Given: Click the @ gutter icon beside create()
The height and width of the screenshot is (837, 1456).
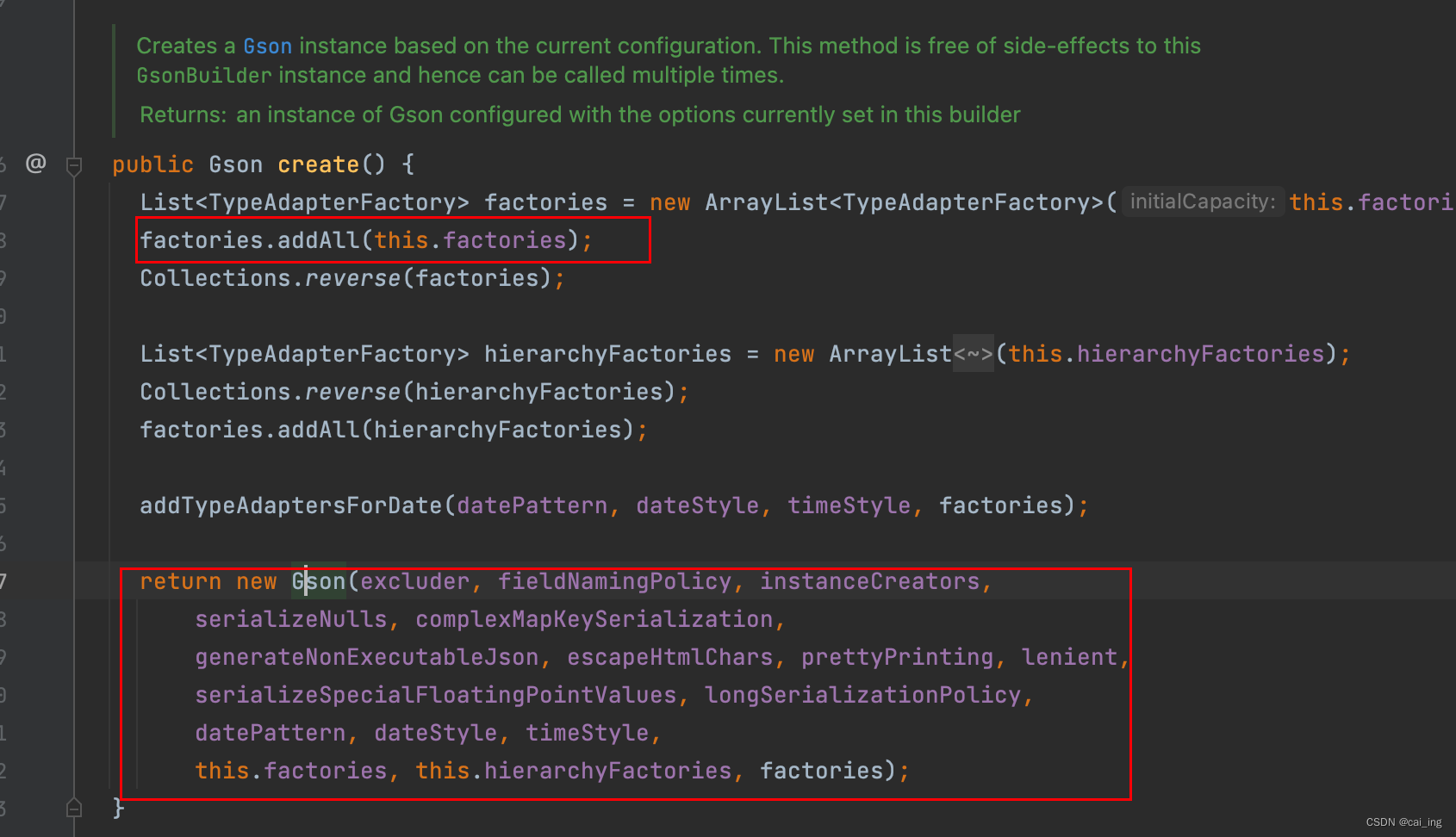Looking at the screenshot, I should [x=35, y=163].
